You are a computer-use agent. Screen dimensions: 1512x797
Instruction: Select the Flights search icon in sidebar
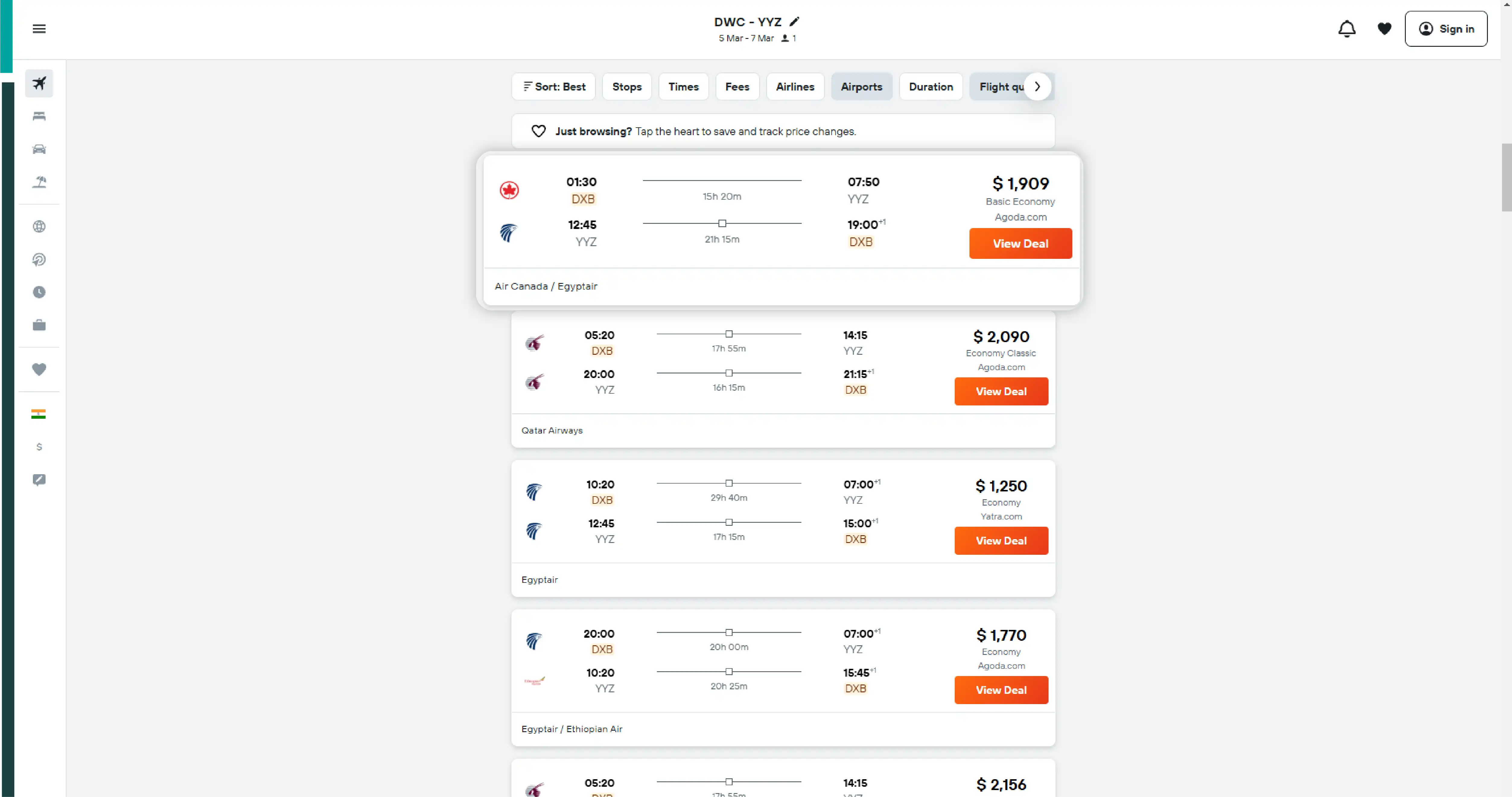pyautogui.click(x=39, y=83)
